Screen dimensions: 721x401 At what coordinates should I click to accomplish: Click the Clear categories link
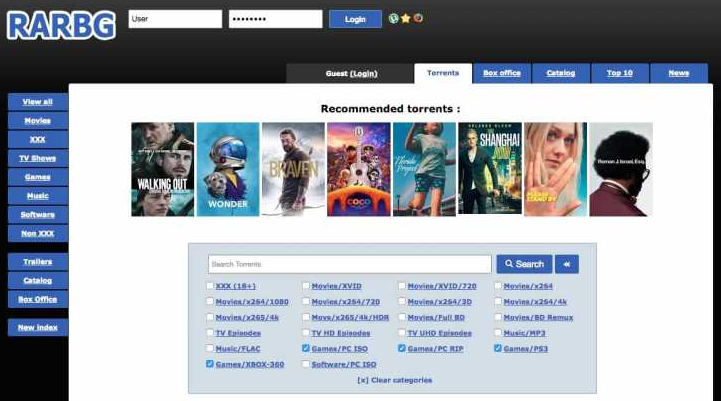click(395, 380)
